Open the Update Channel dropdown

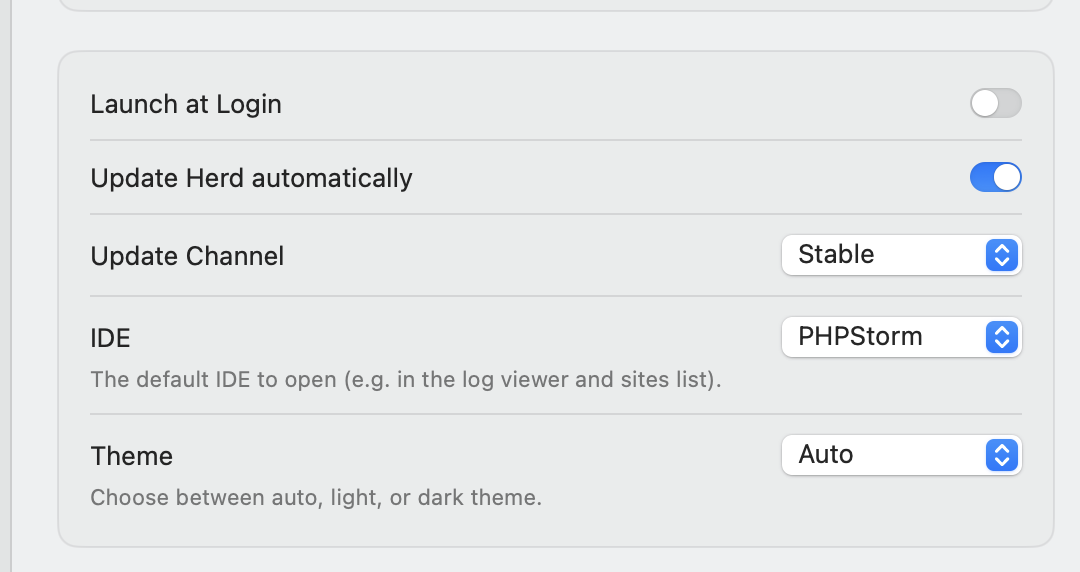coord(900,255)
